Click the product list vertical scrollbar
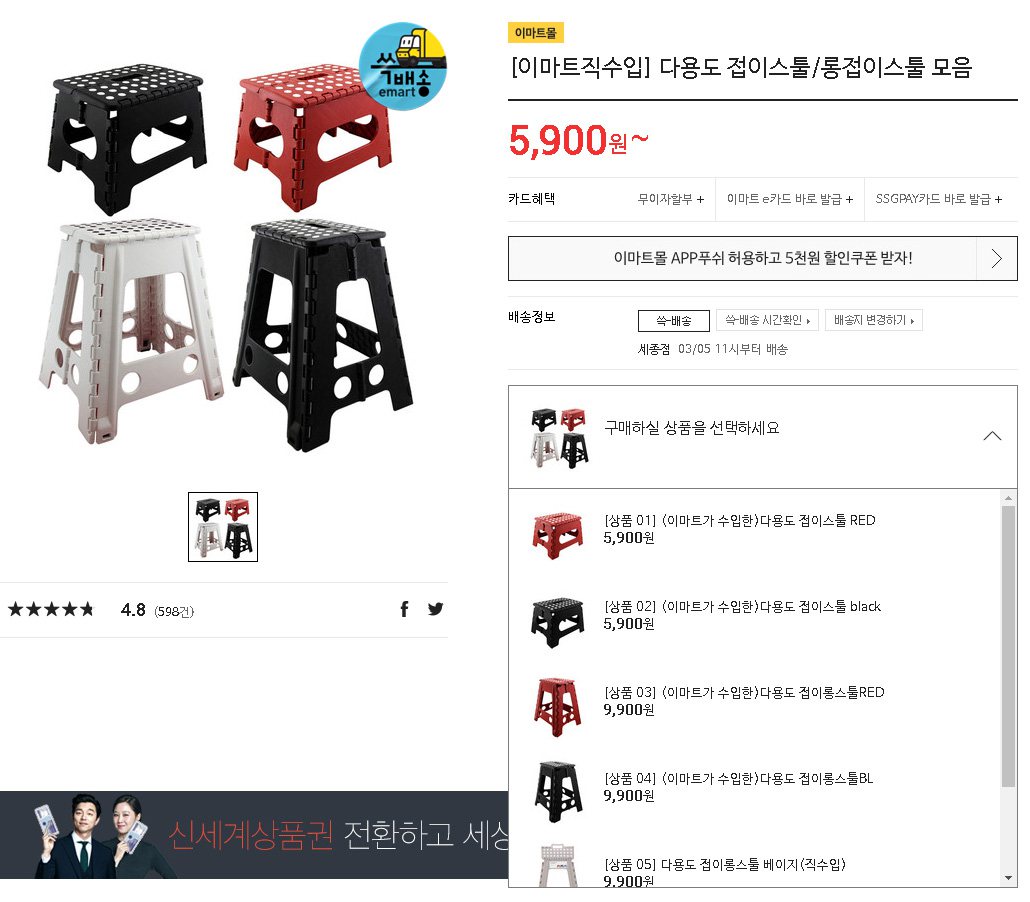 click(x=1008, y=646)
